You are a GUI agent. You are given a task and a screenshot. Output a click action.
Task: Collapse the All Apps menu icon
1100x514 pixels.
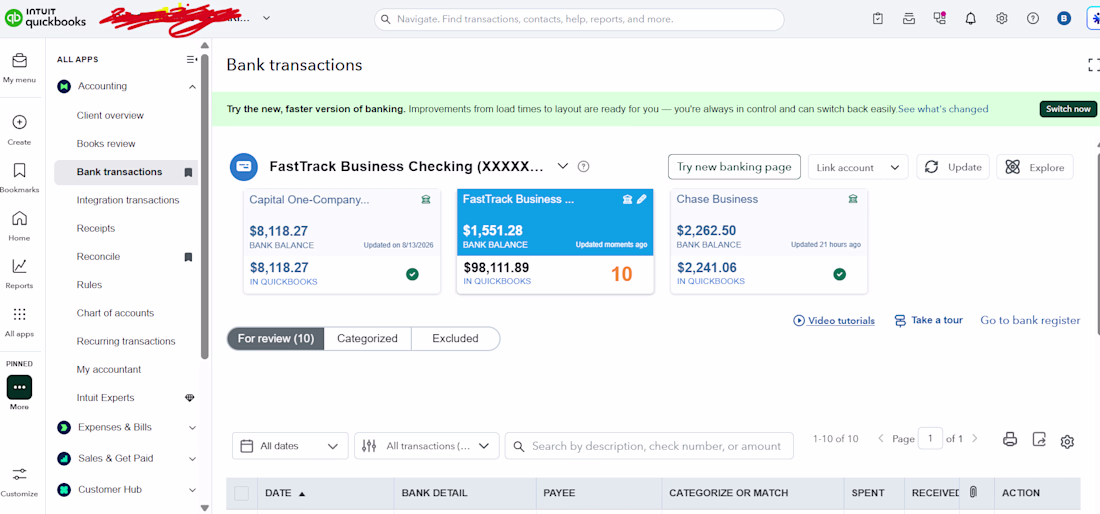(x=192, y=60)
